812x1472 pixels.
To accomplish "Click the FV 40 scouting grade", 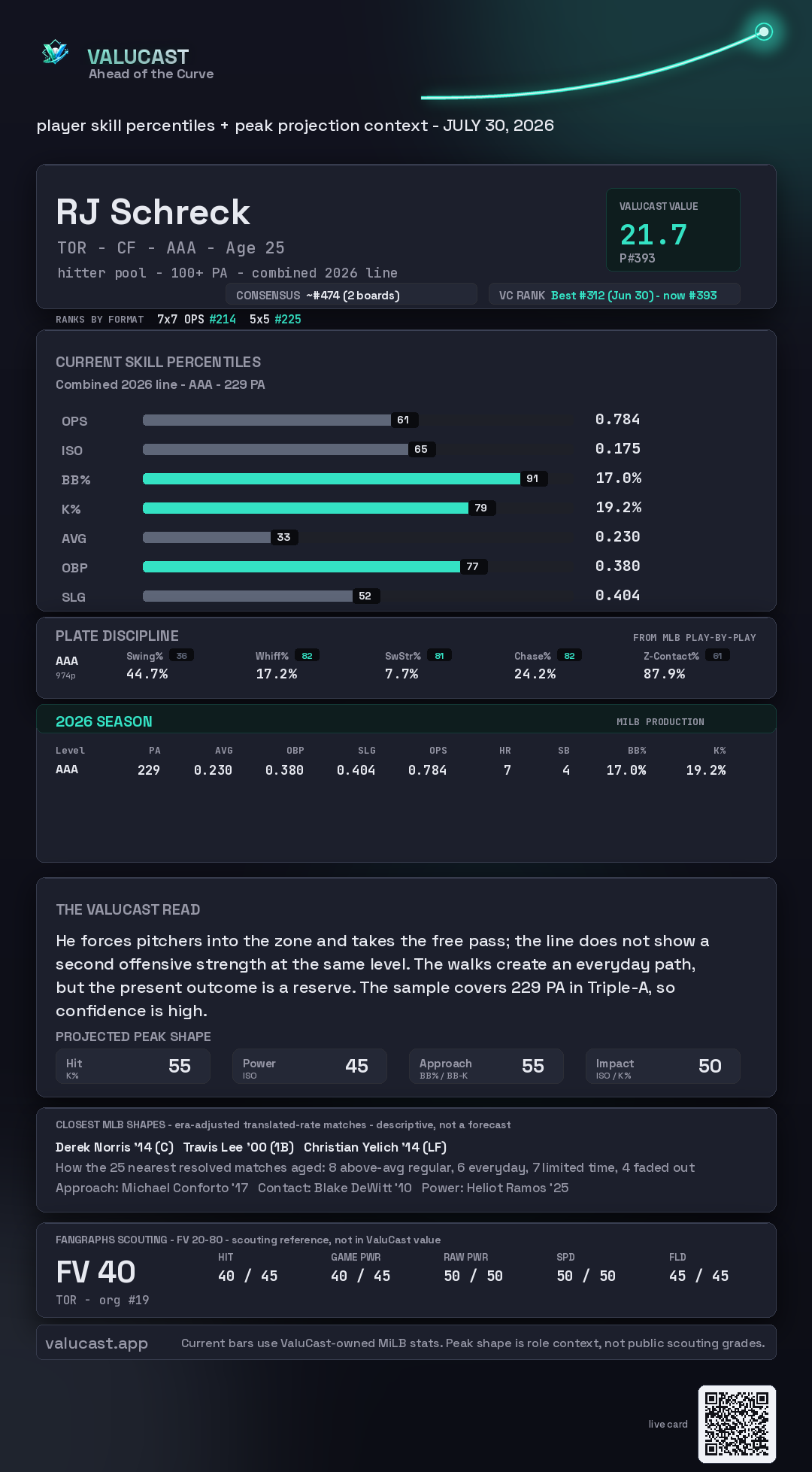I will pos(95,1272).
